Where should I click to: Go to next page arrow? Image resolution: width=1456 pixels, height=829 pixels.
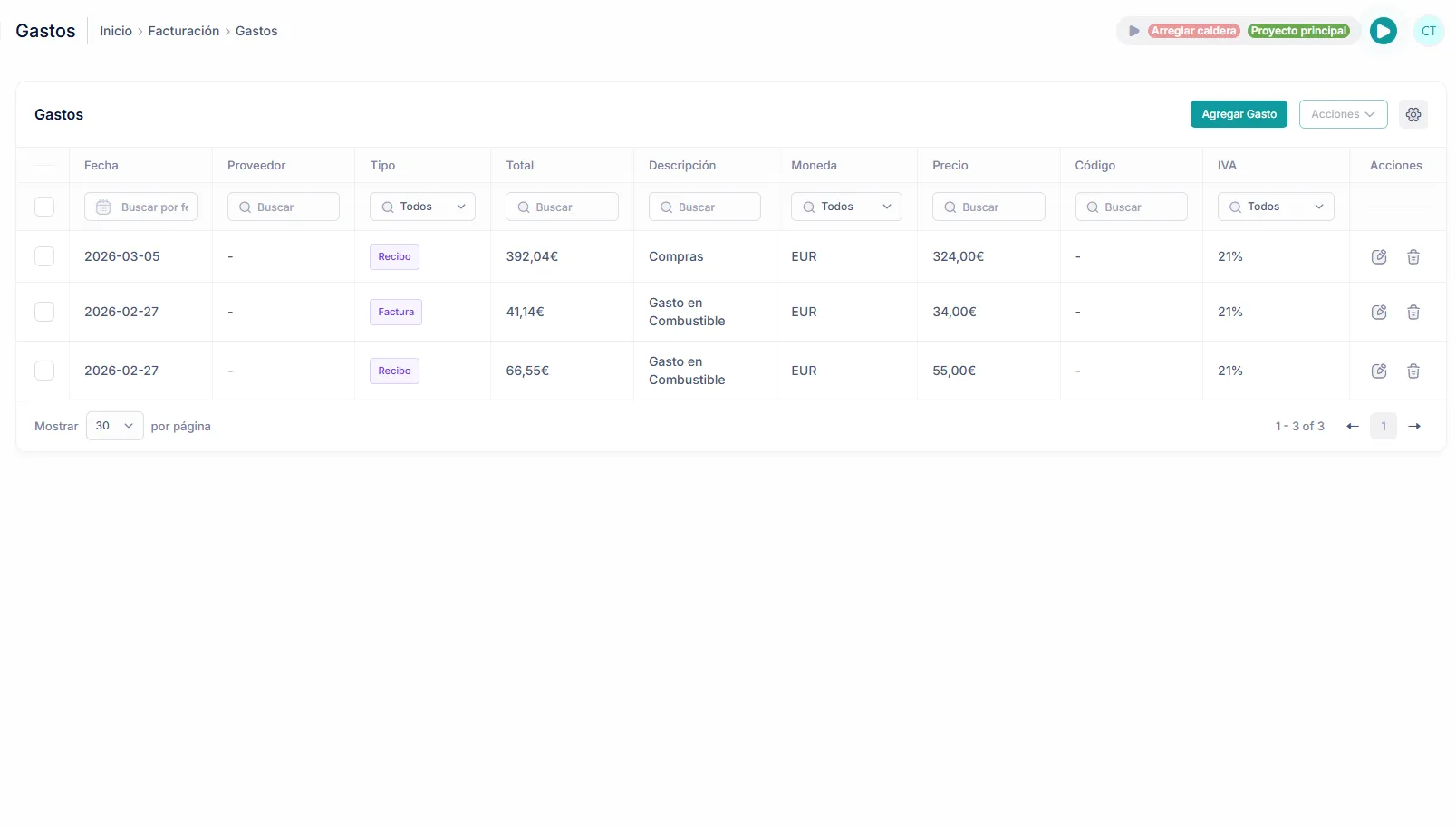click(1414, 427)
